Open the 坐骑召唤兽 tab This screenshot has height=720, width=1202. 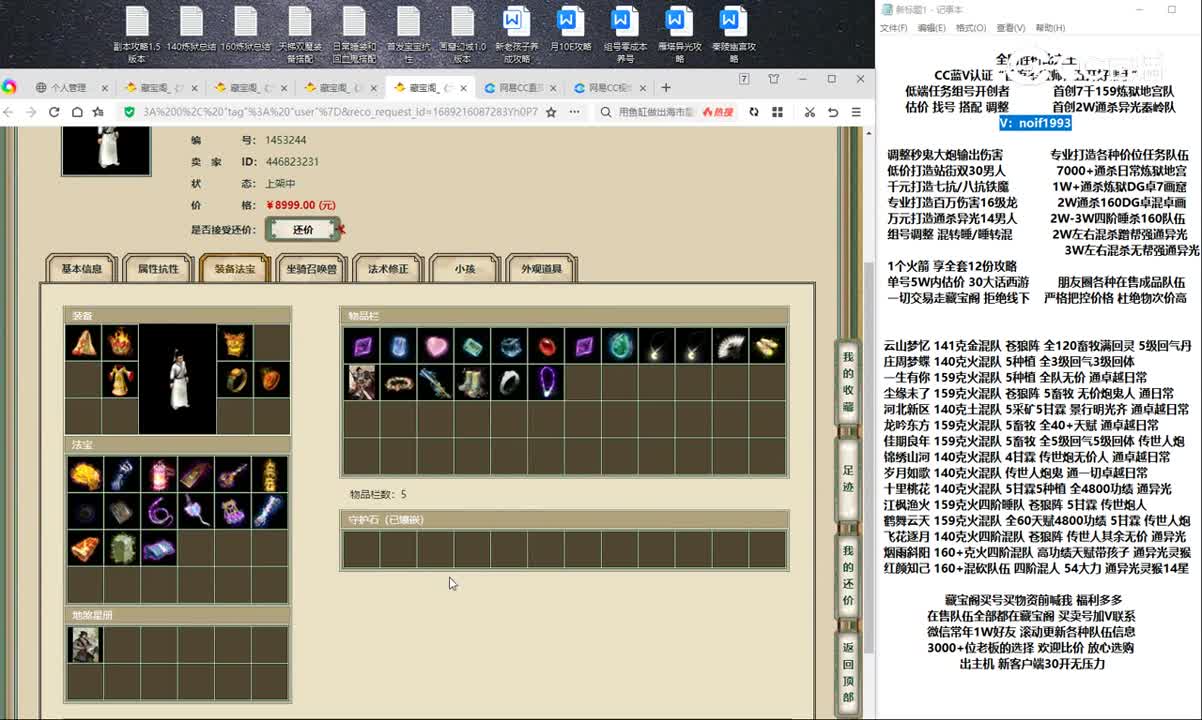[x=312, y=269]
